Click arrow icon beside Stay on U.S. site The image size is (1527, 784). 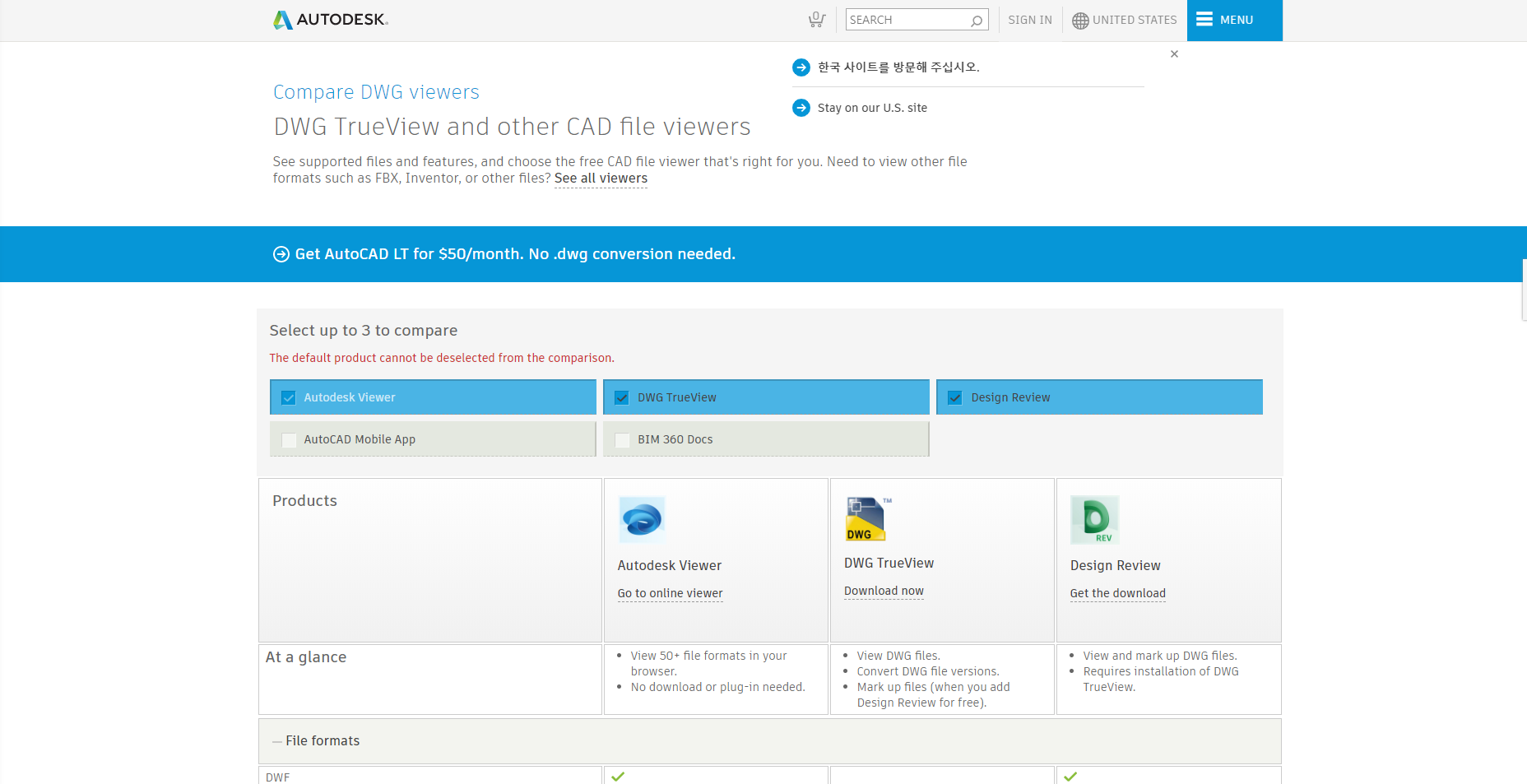point(801,108)
